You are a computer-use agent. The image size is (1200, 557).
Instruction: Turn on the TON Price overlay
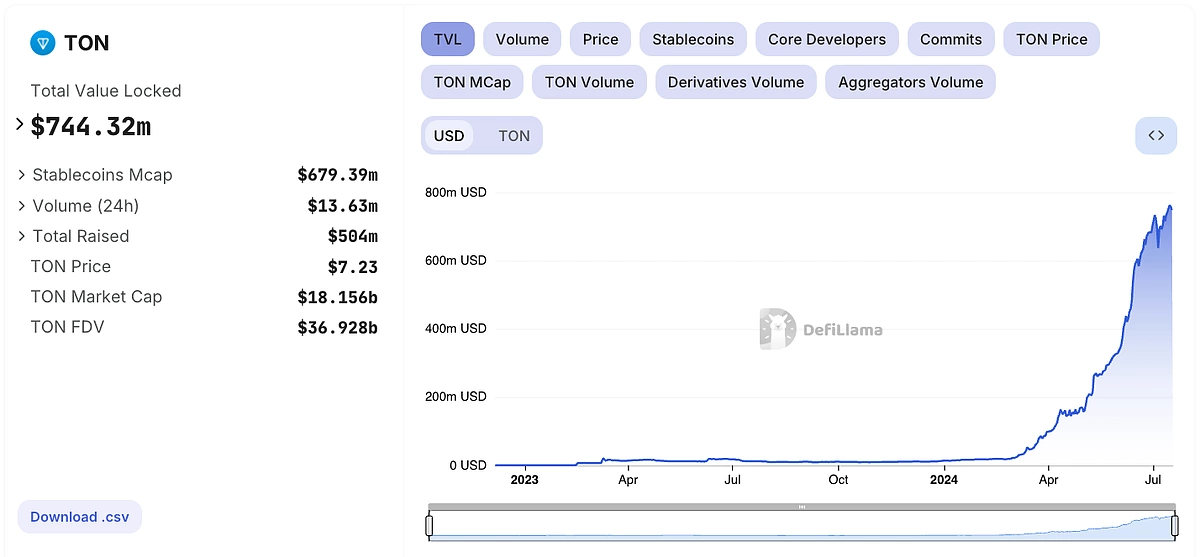(x=1051, y=40)
